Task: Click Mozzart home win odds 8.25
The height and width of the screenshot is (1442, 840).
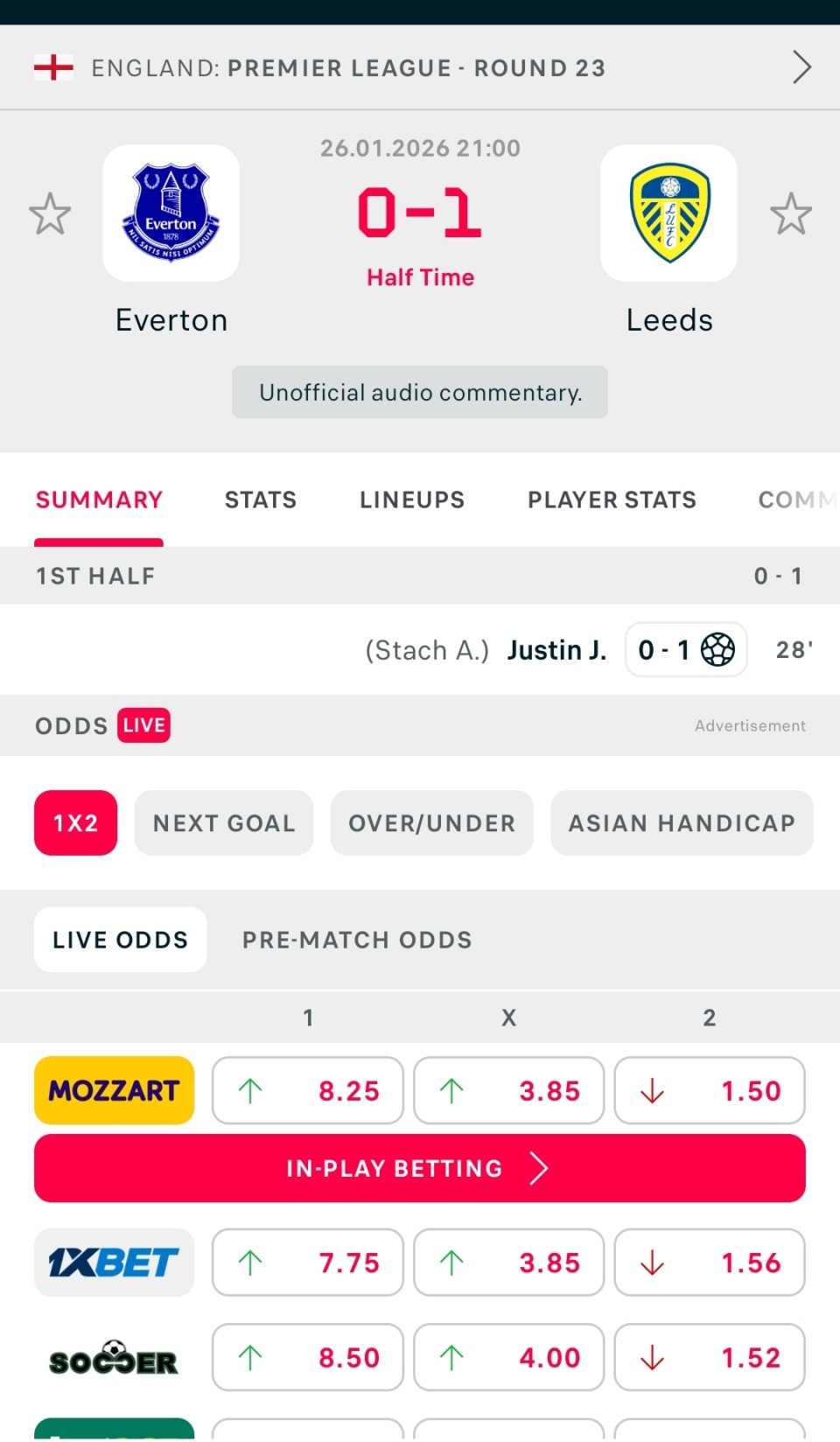Action: point(308,1090)
